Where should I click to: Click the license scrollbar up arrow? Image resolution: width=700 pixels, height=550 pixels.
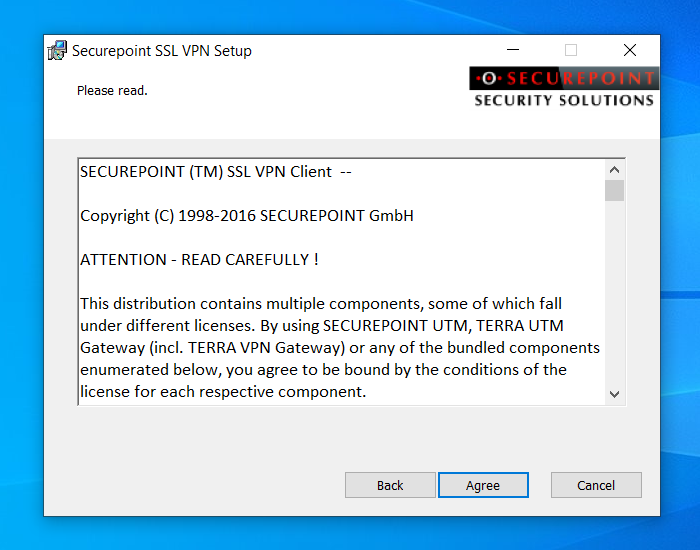tap(614, 170)
